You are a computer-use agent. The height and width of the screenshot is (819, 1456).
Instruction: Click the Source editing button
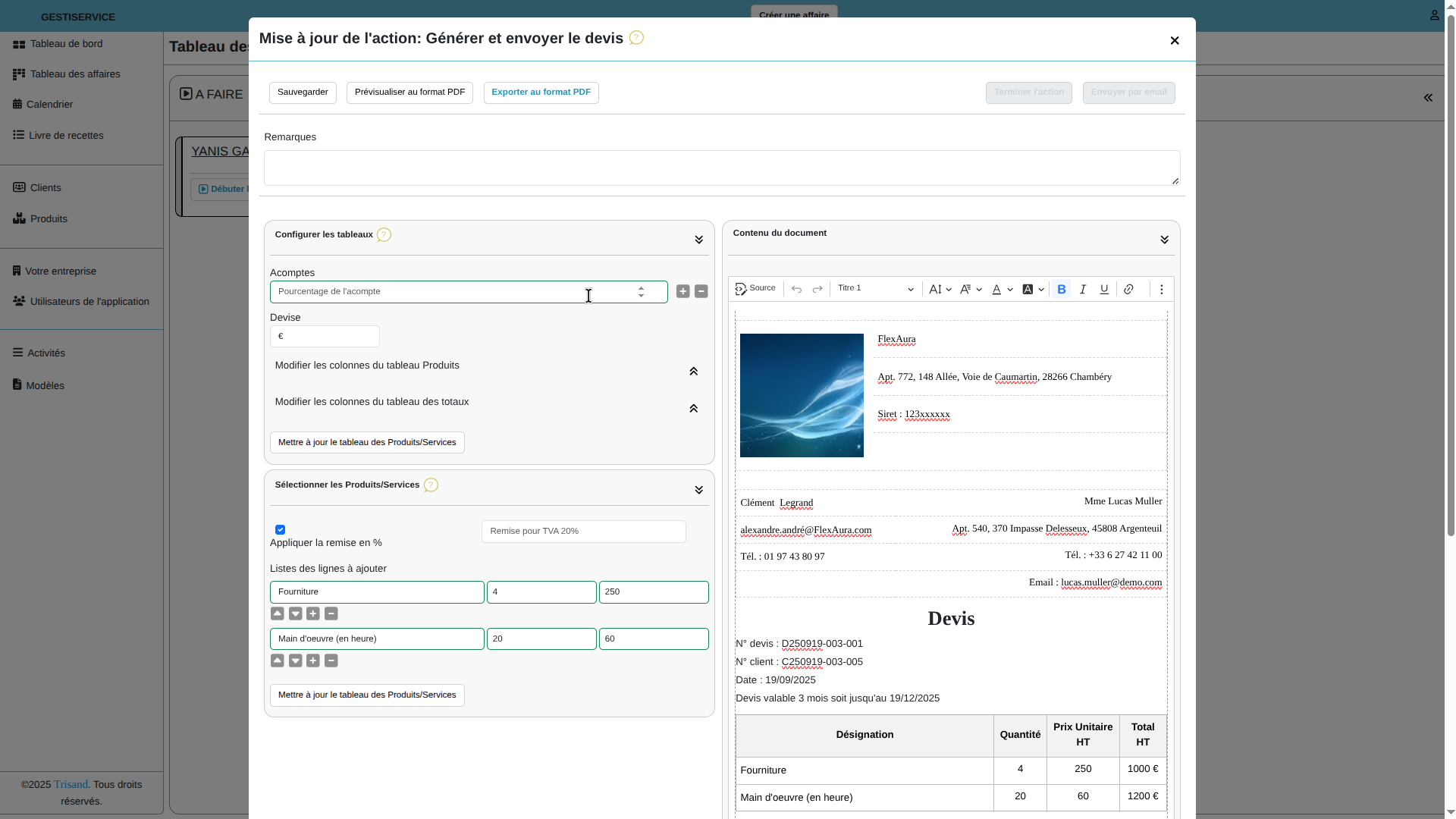point(755,289)
